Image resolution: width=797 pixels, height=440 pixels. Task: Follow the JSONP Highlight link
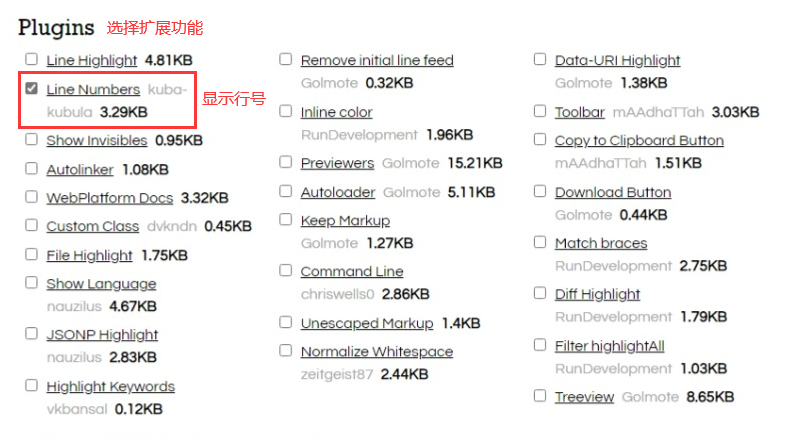click(x=102, y=335)
